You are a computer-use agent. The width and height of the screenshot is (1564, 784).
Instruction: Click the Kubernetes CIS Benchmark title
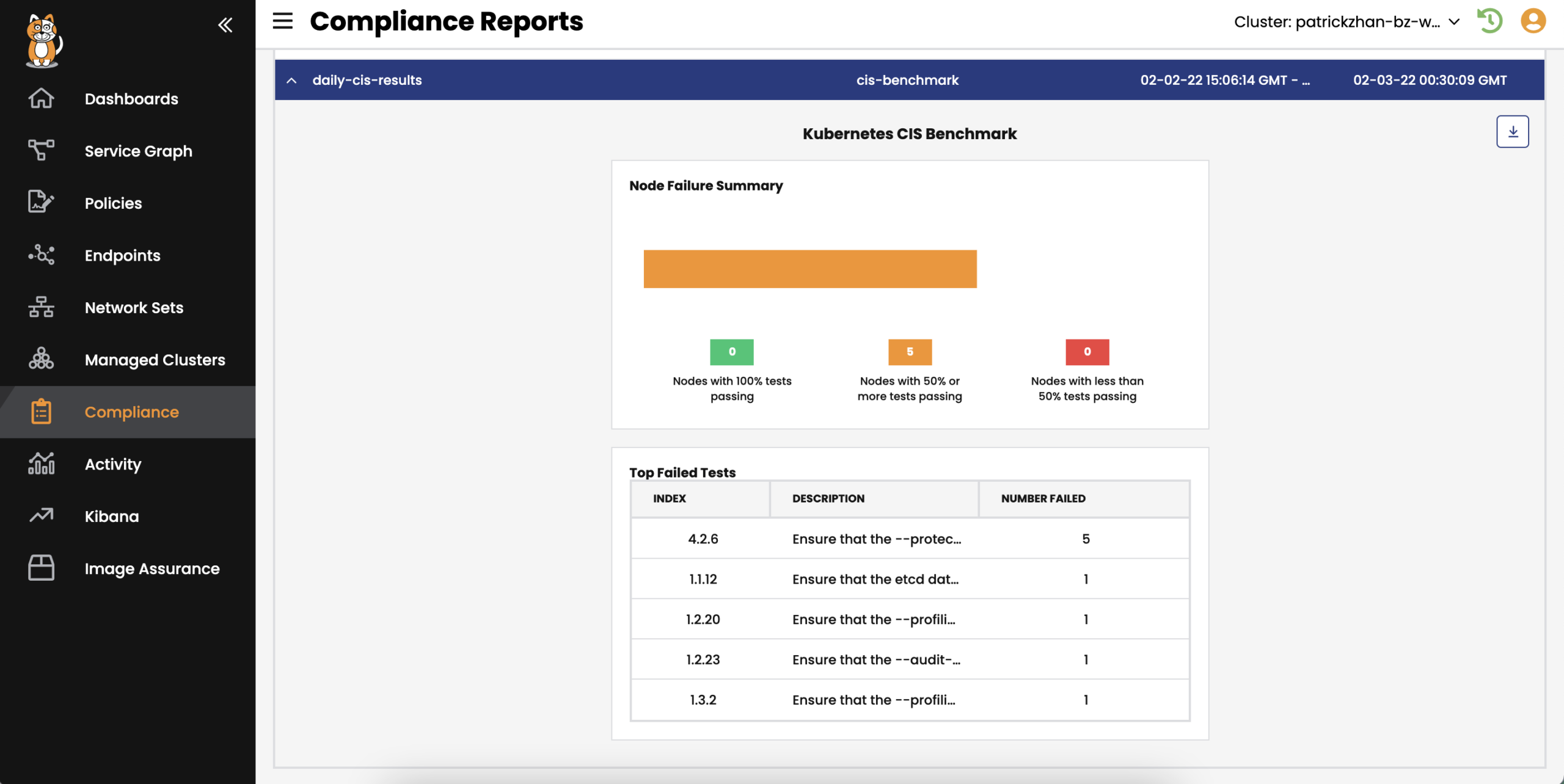pos(910,134)
